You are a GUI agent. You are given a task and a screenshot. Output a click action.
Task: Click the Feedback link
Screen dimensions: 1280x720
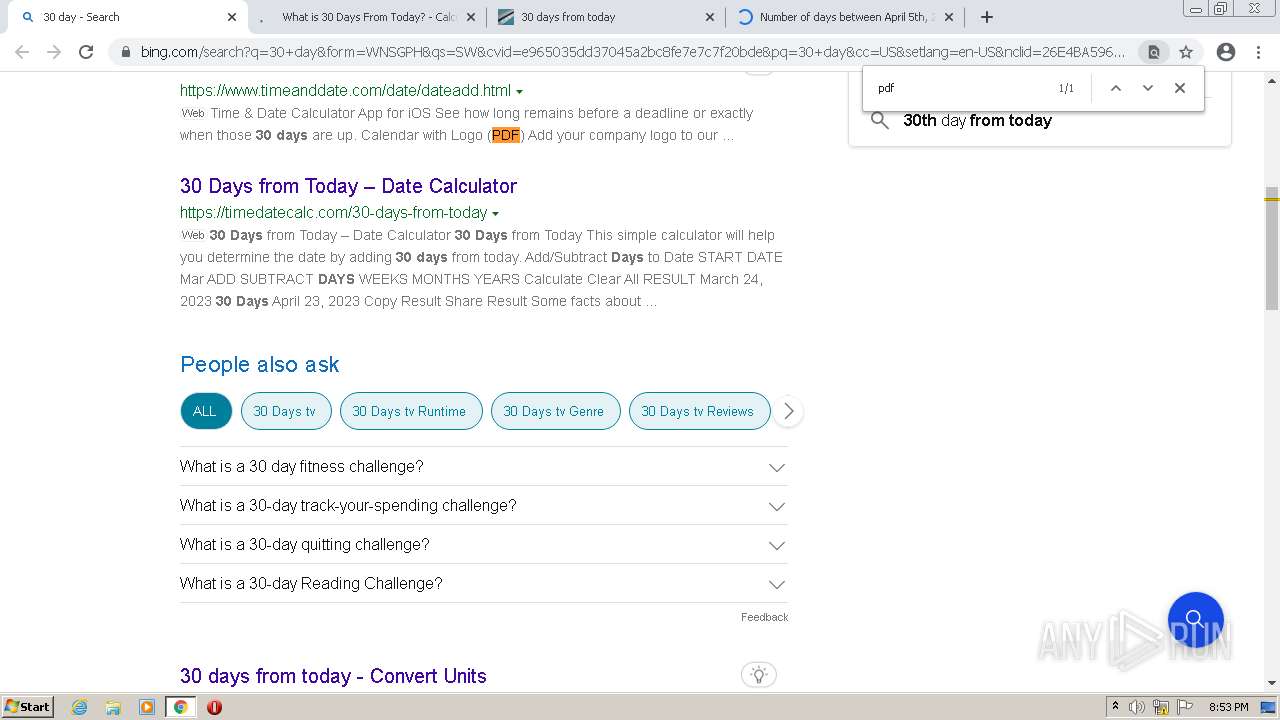764,617
